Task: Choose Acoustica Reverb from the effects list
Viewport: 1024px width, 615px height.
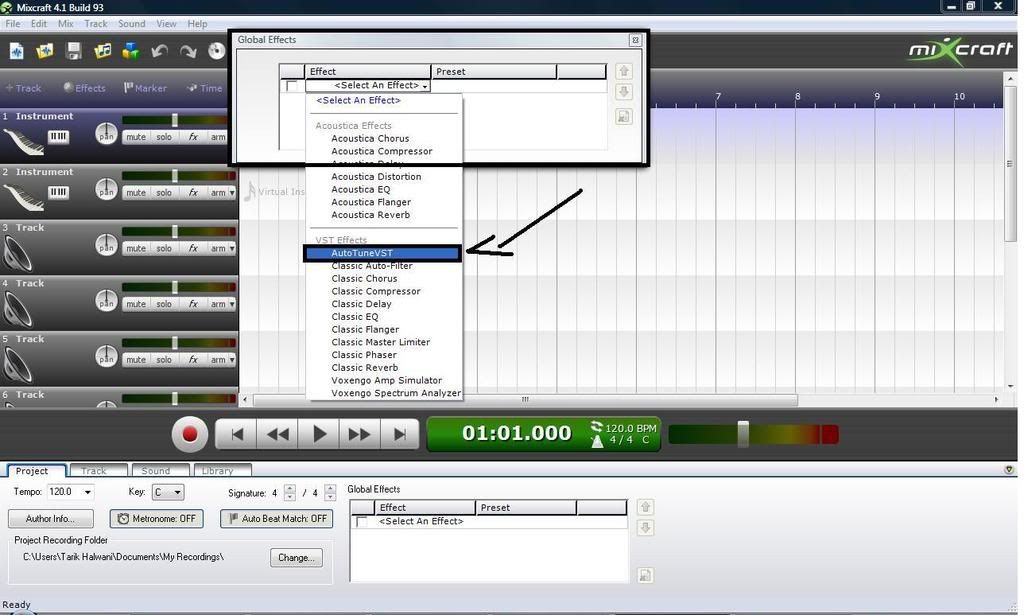Action: 370,215
